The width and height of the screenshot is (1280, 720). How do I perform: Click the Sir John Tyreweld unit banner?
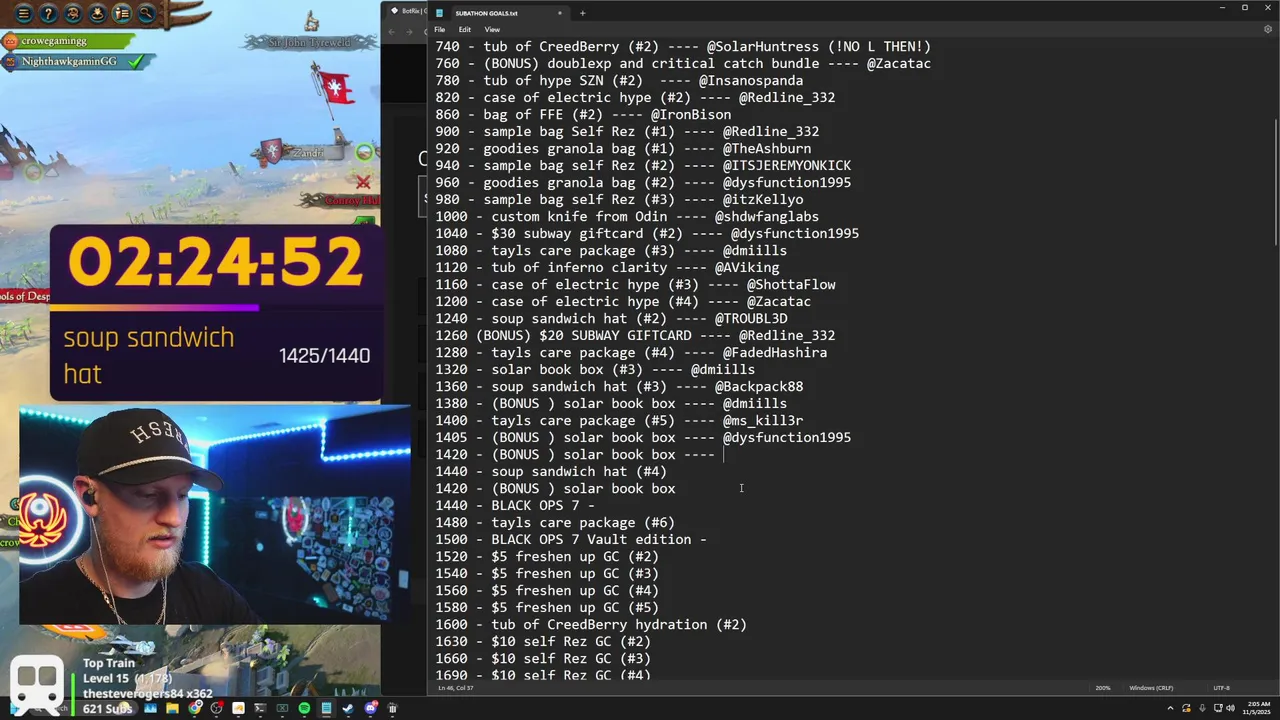[x=310, y=43]
